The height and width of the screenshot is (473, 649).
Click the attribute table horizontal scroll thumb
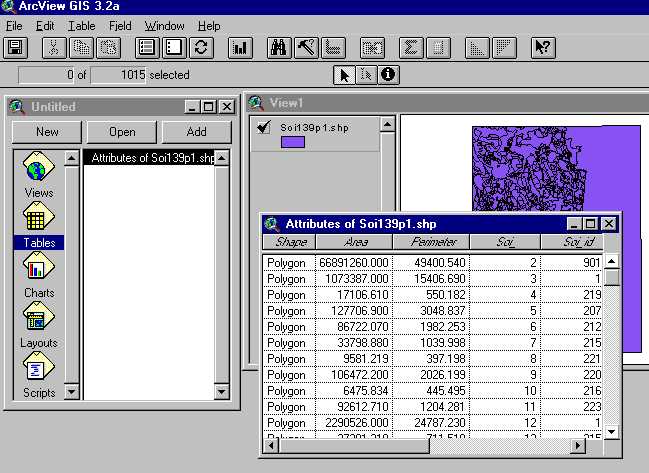[354, 446]
